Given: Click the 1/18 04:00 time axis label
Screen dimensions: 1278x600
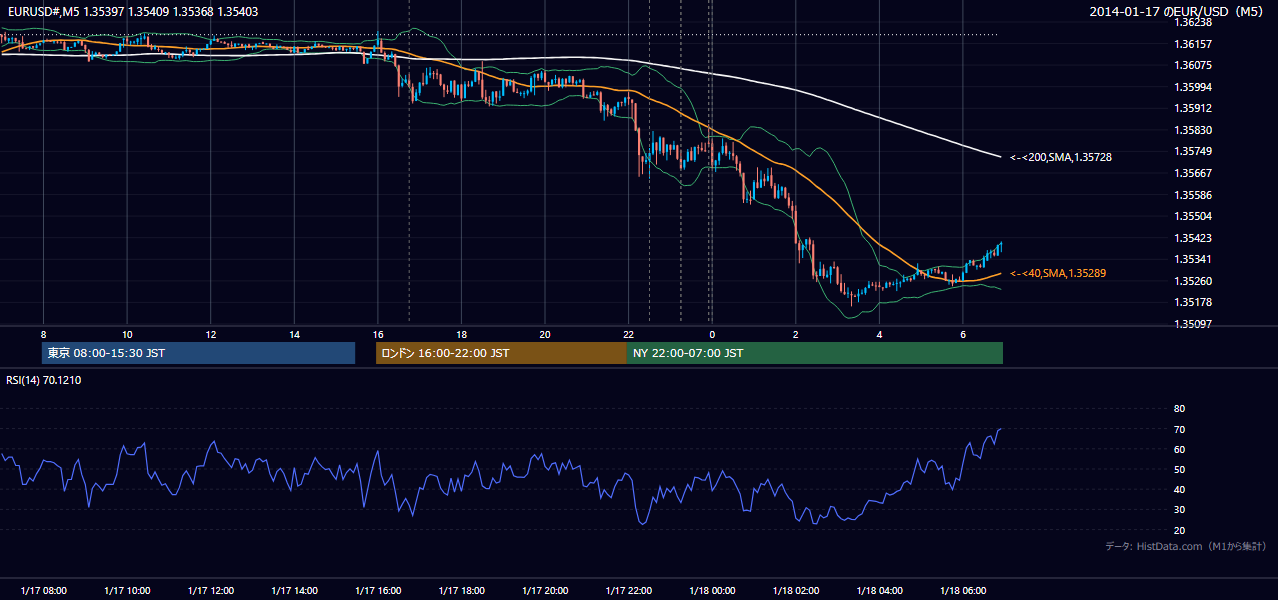Looking at the screenshot, I should (879, 591).
